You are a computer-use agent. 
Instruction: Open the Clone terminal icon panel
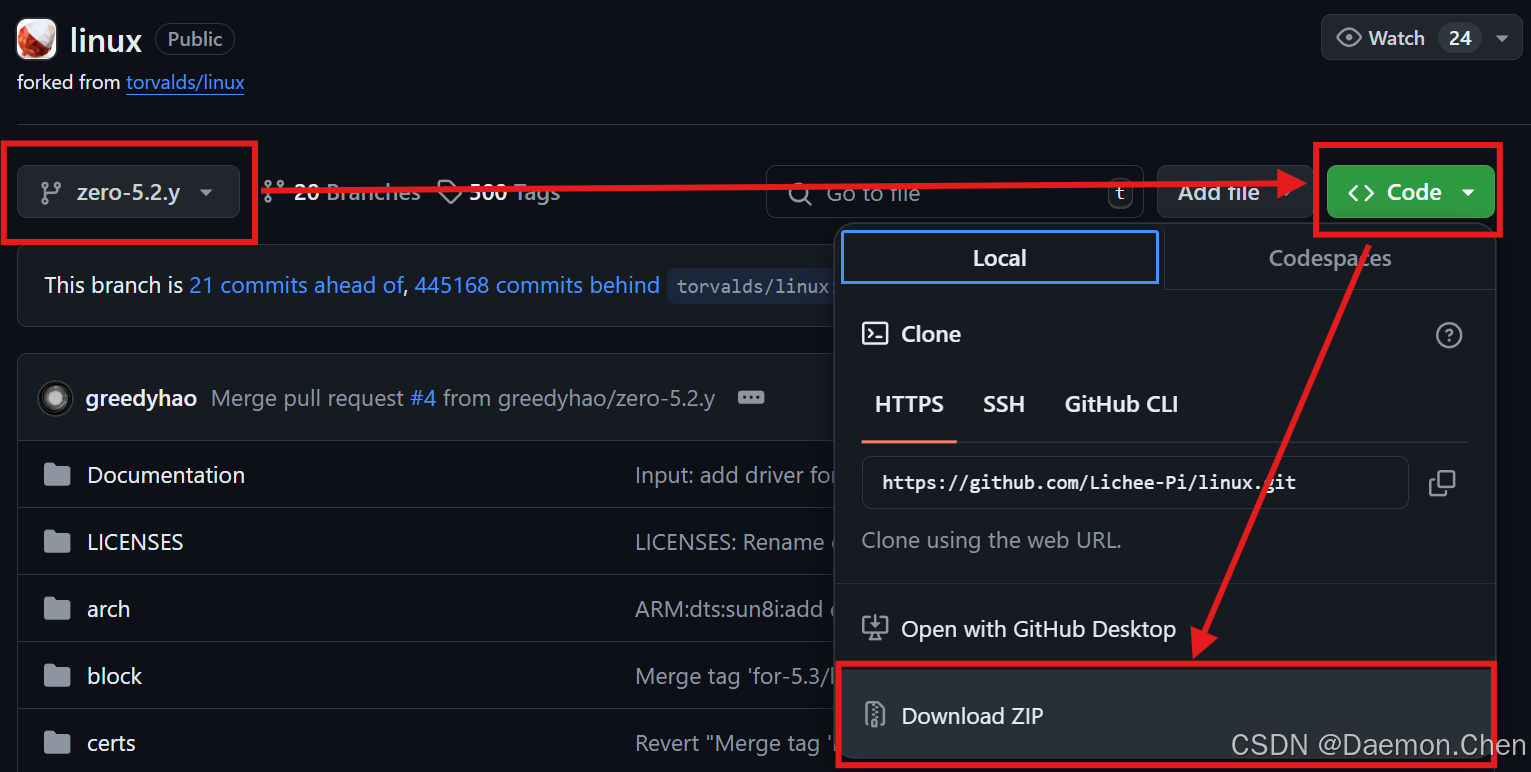[877, 334]
